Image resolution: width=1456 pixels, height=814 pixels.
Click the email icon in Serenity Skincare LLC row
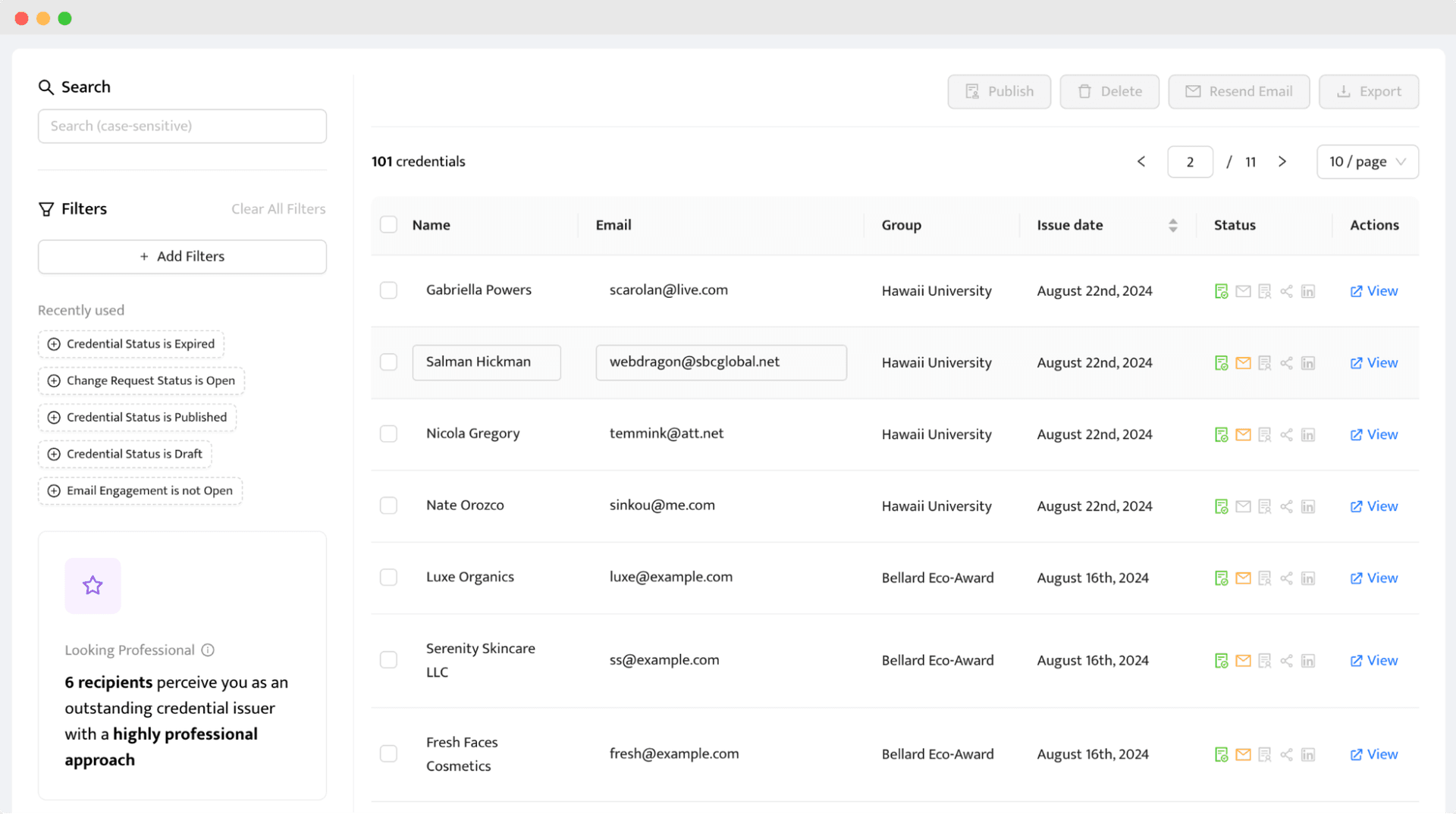[1243, 661]
